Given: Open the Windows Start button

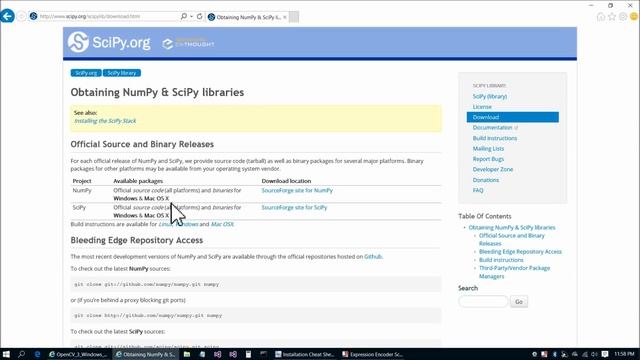Looking at the screenshot, I should click(6, 354).
